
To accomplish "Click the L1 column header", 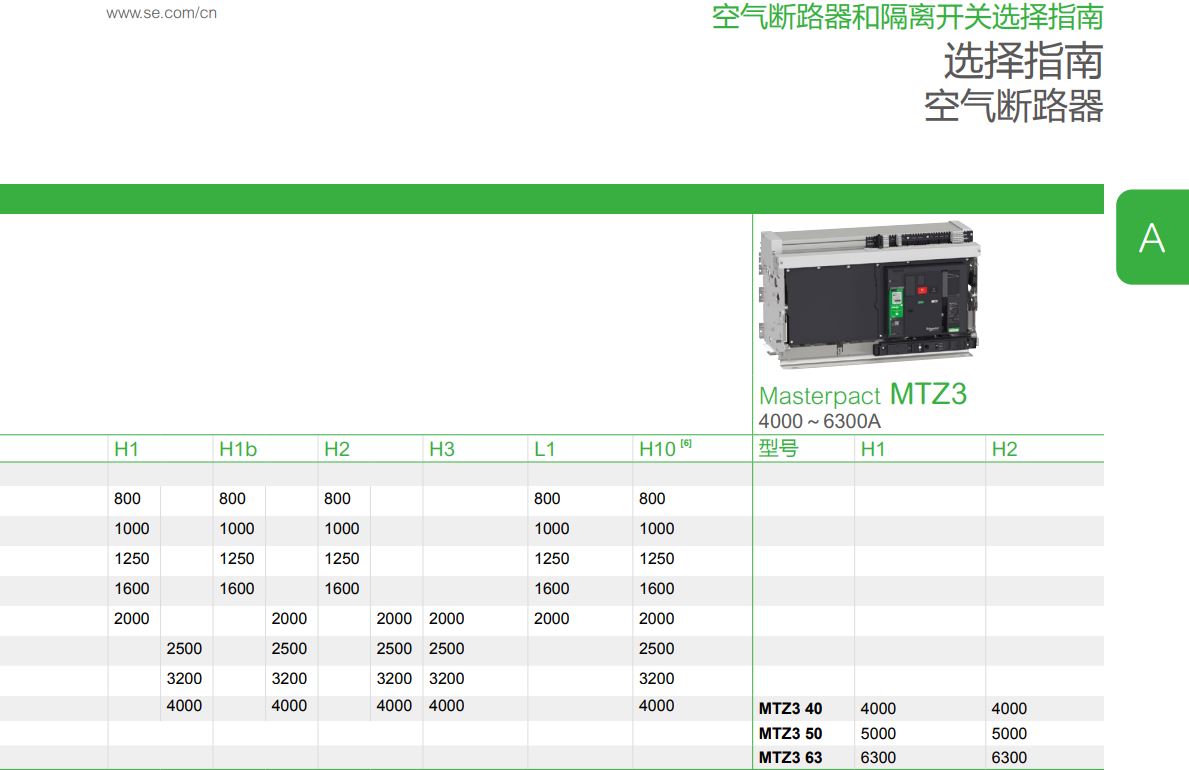I will (x=544, y=449).
